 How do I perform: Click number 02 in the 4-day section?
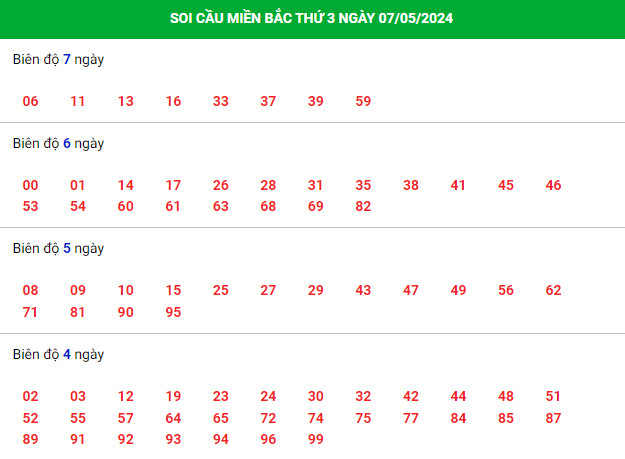click(x=30, y=396)
